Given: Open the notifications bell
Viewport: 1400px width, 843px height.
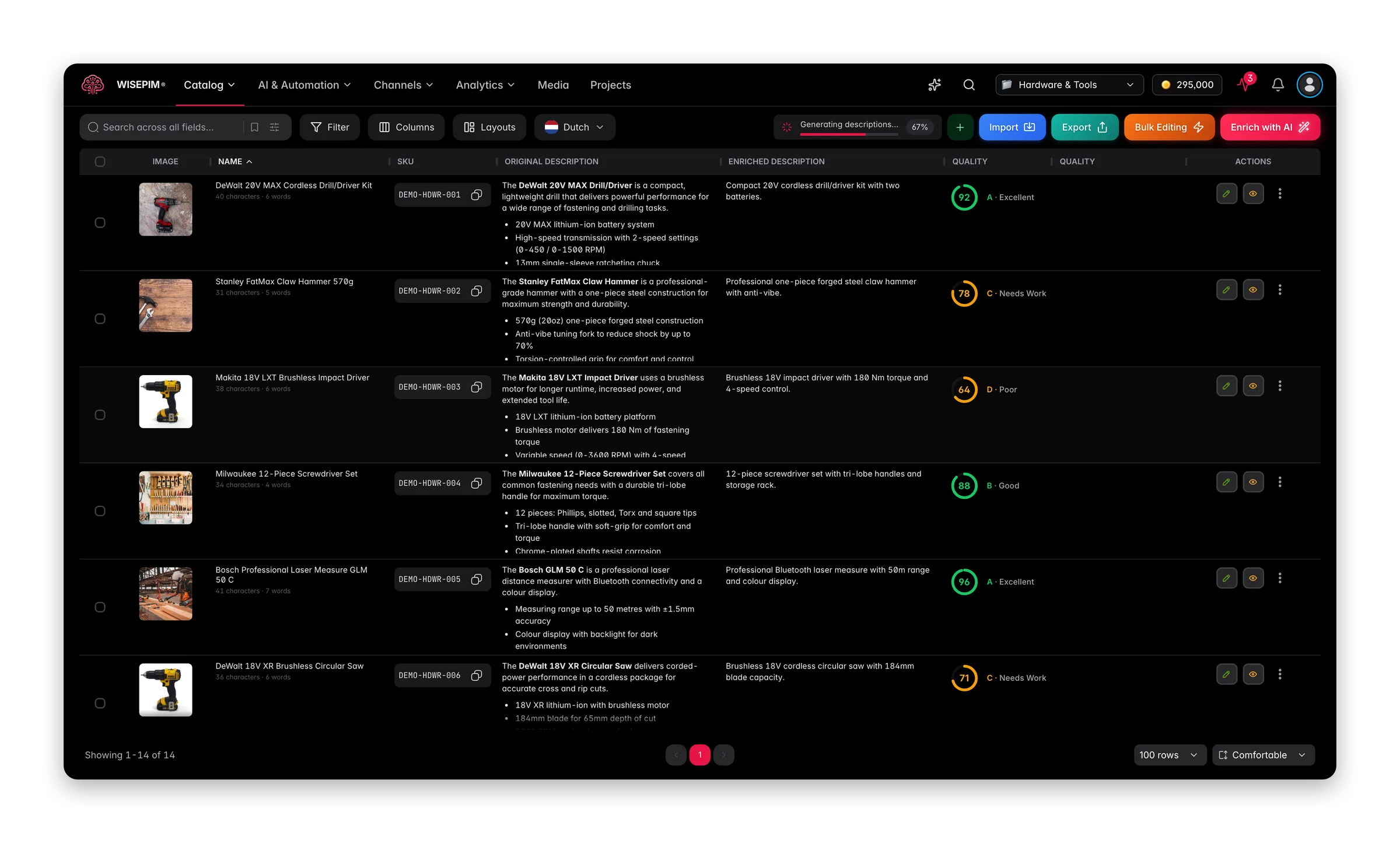Looking at the screenshot, I should [1277, 85].
